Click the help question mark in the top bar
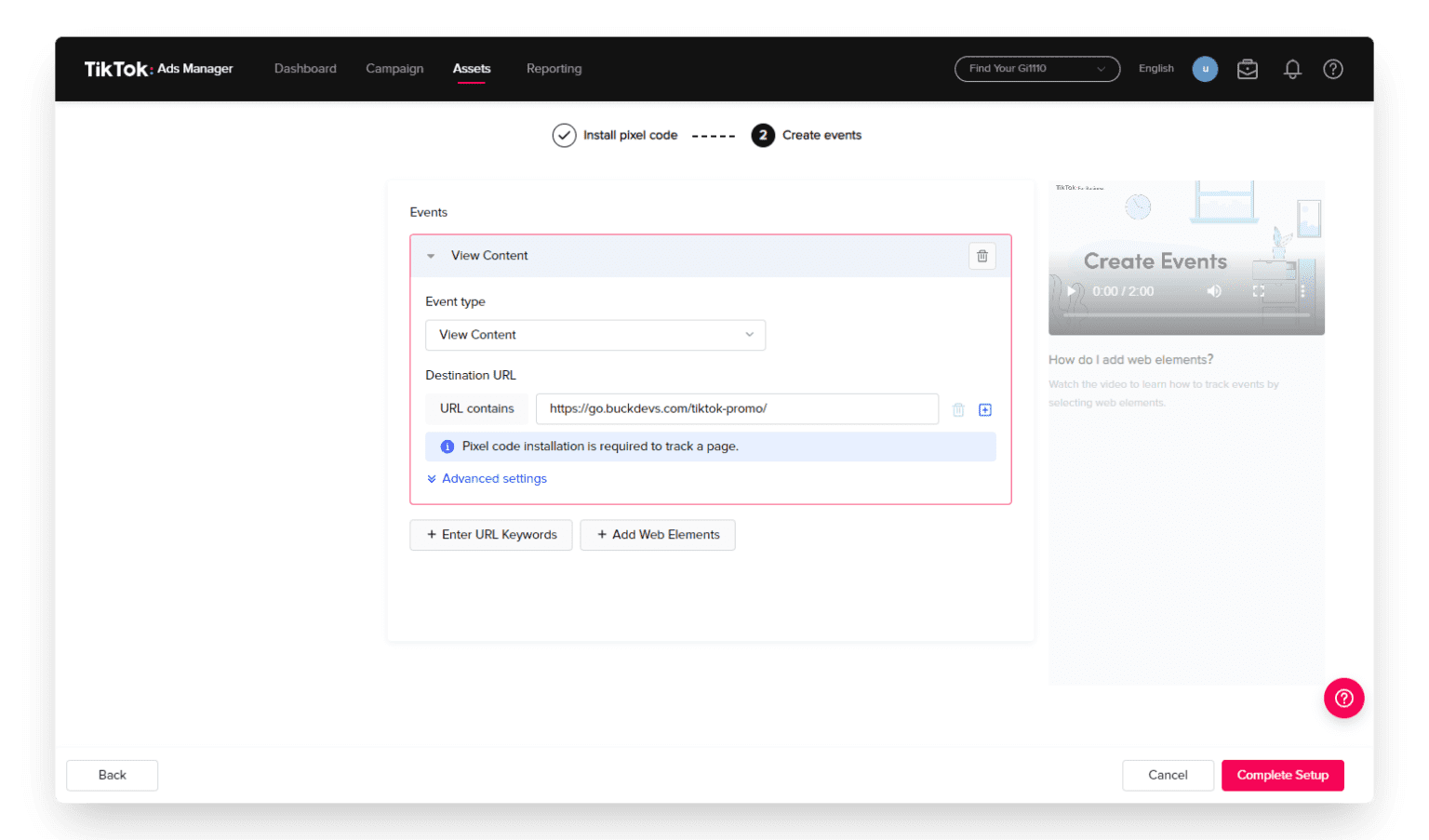Viewport: 1429px width, 840px height. (x=1332, y=68)
